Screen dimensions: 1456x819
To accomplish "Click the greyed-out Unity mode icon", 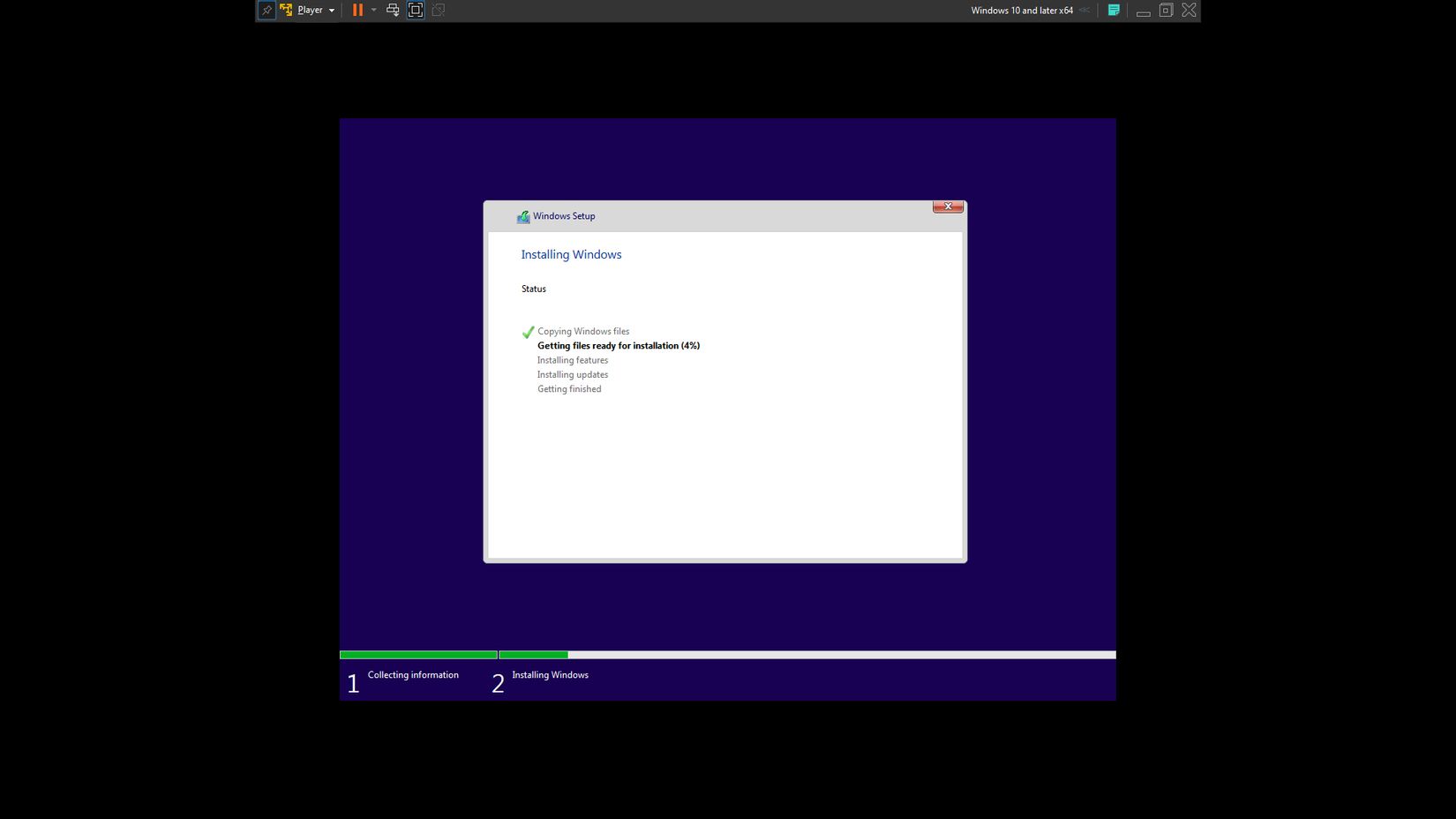I will click(x=439, y=11).
